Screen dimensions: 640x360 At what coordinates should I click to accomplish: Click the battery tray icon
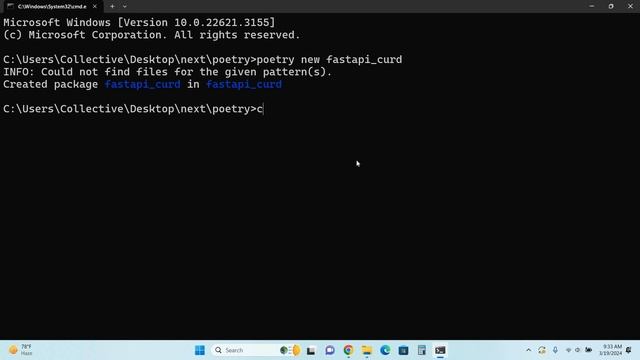588,350
